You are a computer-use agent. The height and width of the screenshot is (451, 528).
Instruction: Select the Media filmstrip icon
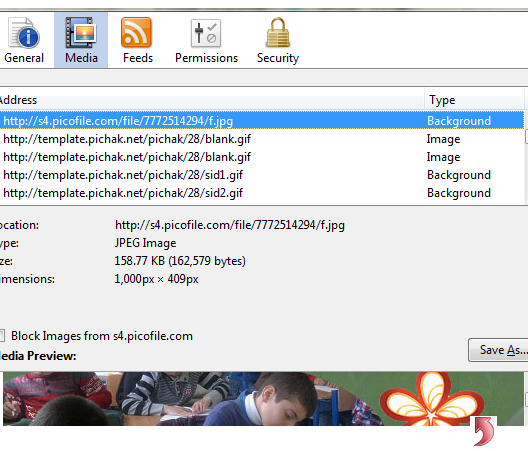click(81, 33)
